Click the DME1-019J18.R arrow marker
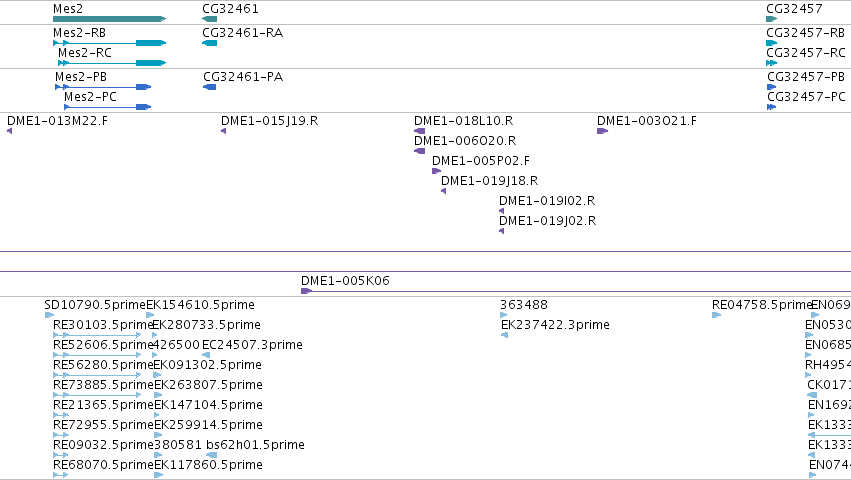The width and height of the screenshot is (851, 480). (x=443, y=191)
